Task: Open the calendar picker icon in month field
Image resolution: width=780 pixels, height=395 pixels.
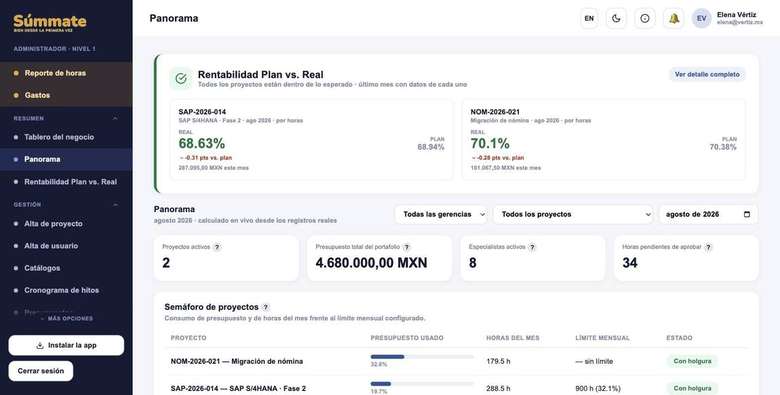Action: tap(747, 214)
